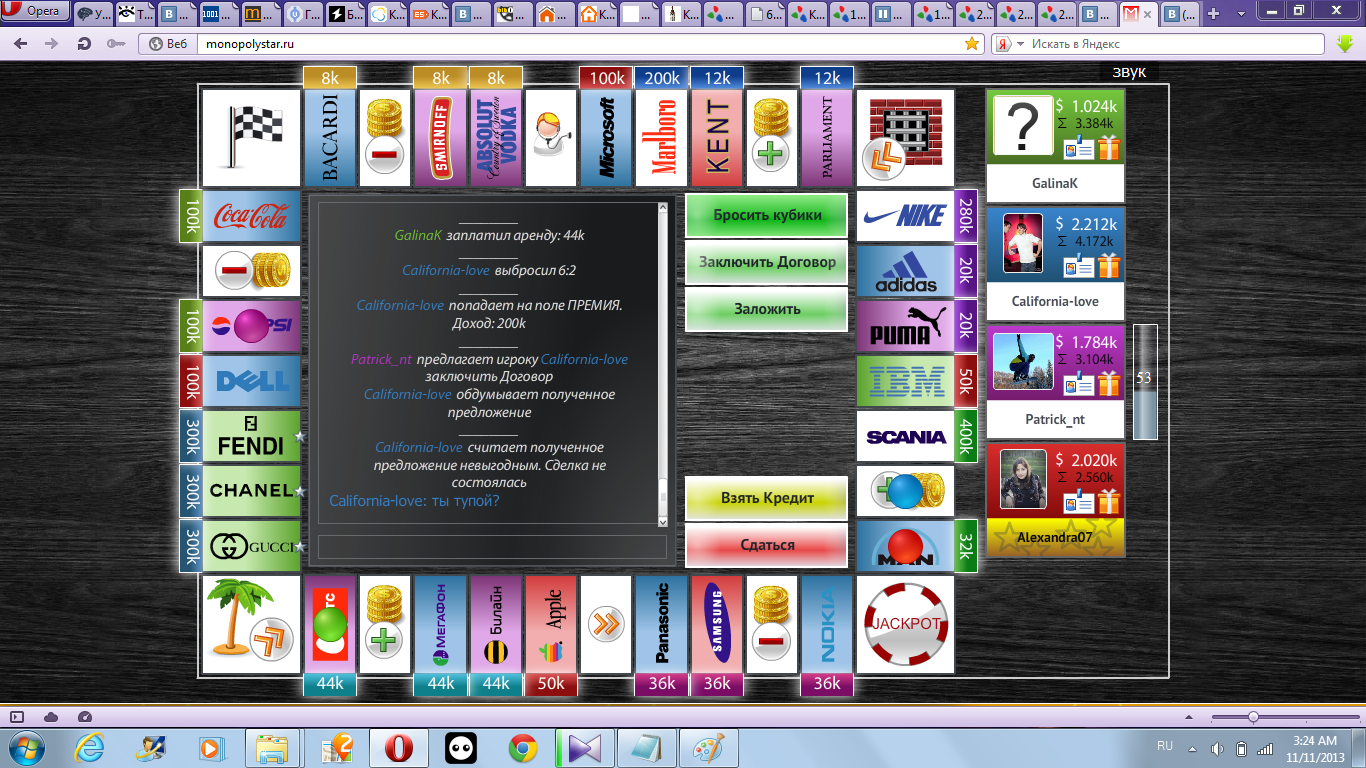The width and height of the screenshot is (1366, 768).
Task: Click the browser back arrow
Action: pos(21,44)
